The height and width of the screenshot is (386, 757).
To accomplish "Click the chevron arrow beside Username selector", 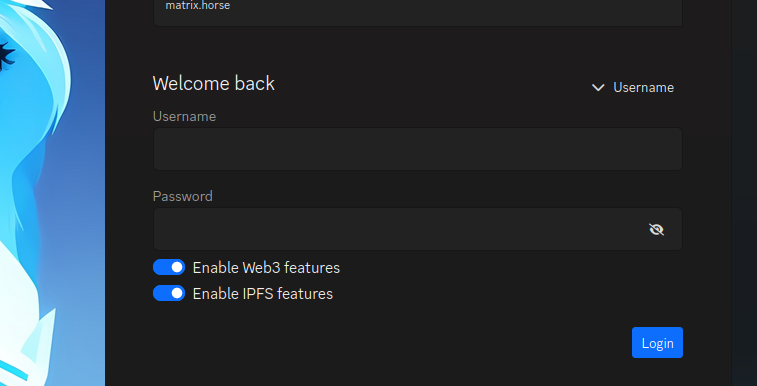I will pyautogui.click(x=598, y=87).
